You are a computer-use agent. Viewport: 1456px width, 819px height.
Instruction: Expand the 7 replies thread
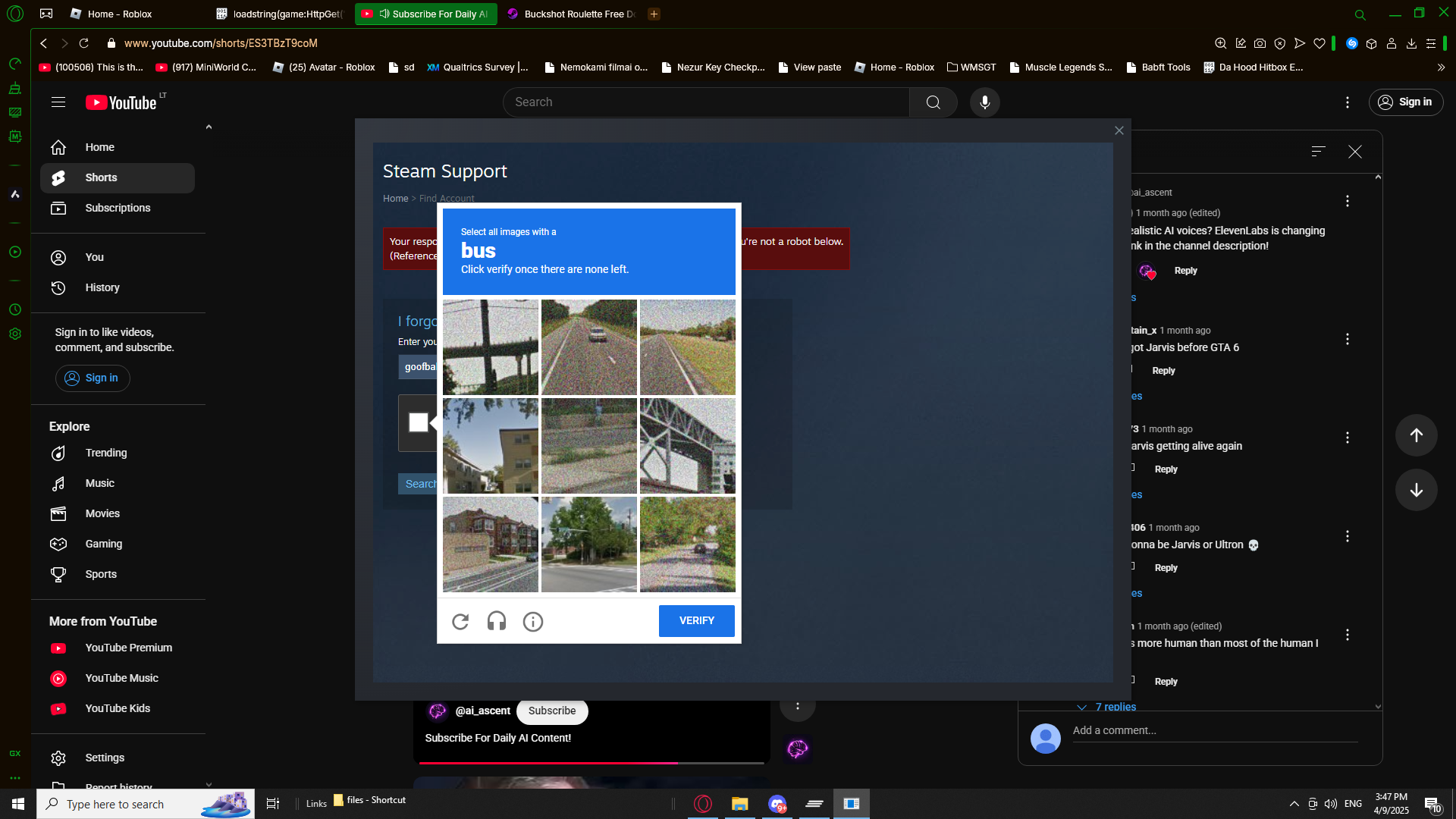1107,707
